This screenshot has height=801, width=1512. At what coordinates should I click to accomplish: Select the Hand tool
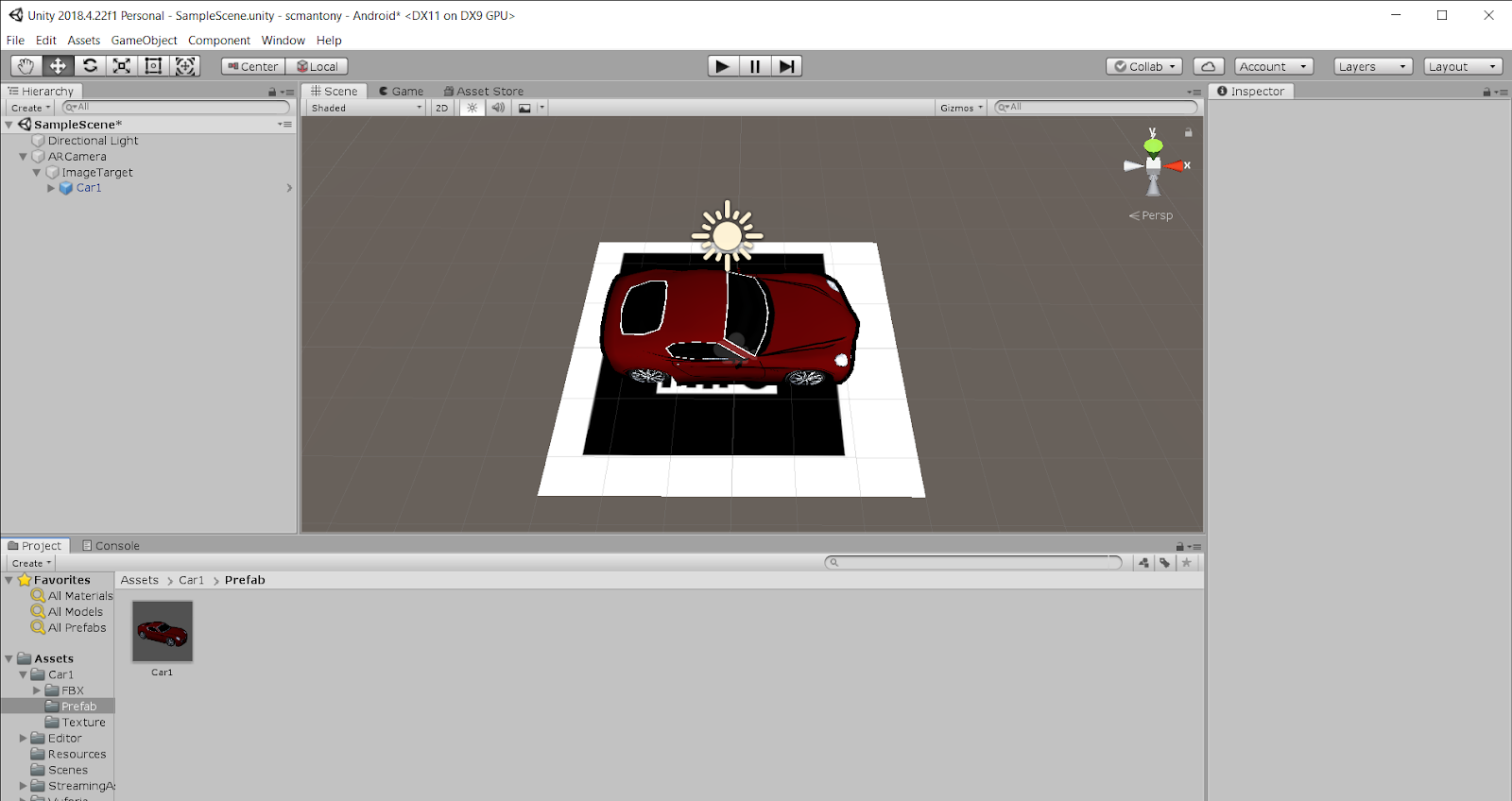[x=26, y=66]
